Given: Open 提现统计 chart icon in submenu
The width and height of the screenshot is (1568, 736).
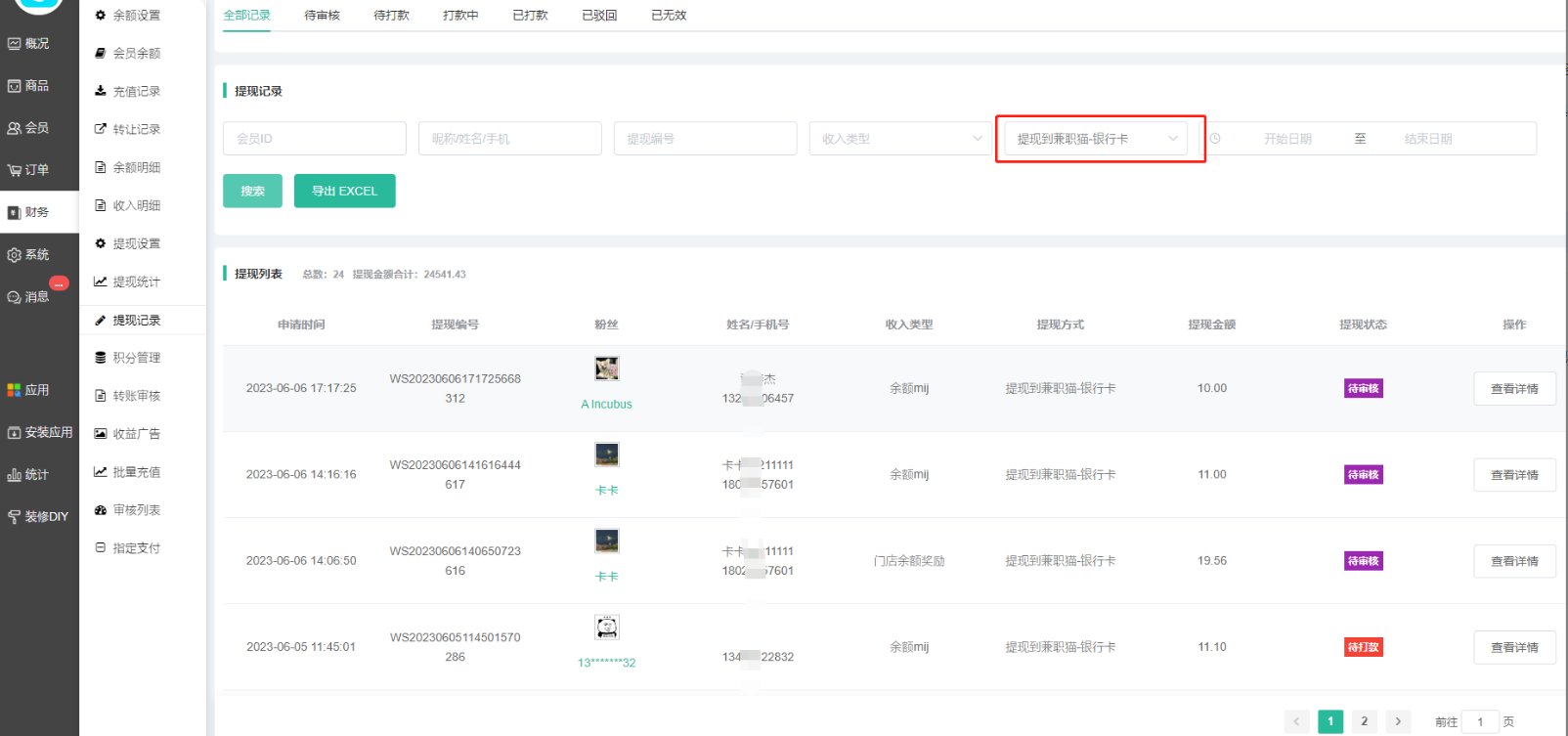Looking at the screenshot, I should tap(100, 281).
